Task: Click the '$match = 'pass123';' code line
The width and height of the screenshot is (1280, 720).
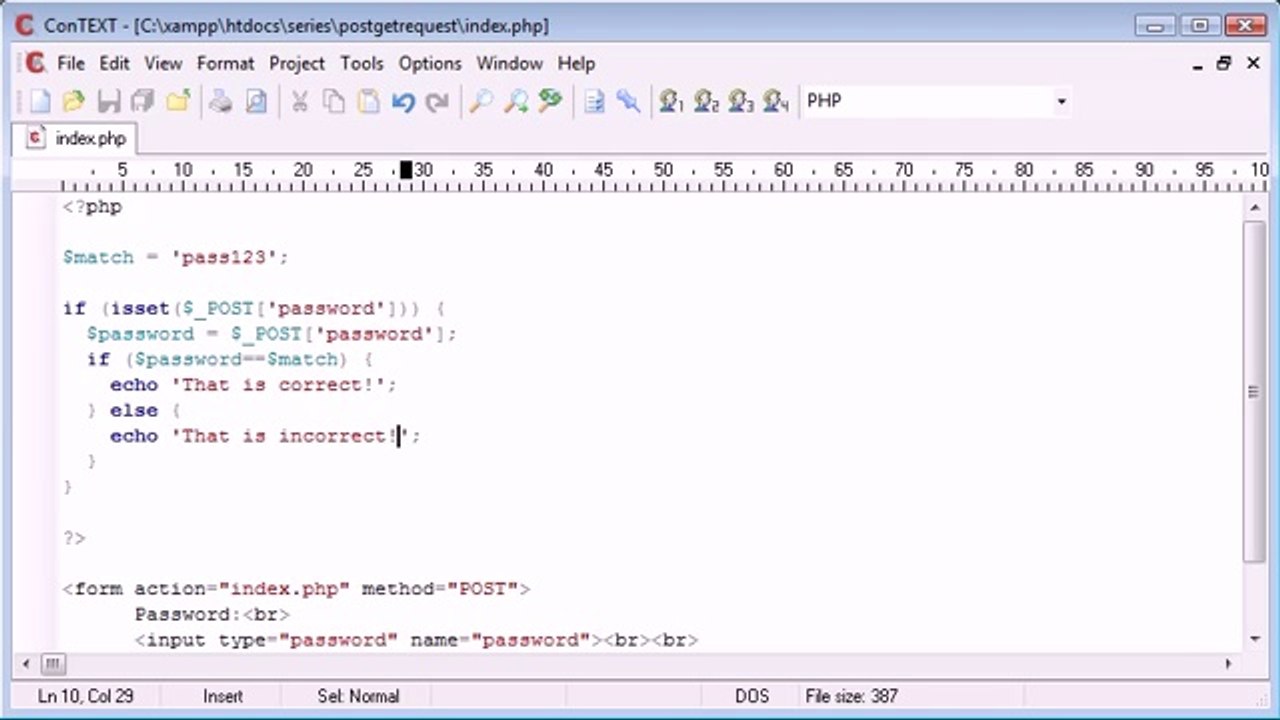Action: click(175, 257)
